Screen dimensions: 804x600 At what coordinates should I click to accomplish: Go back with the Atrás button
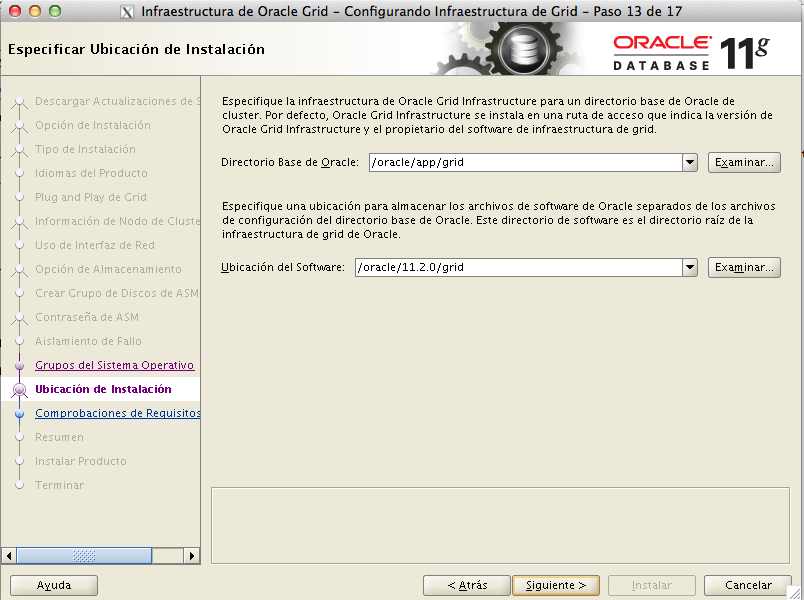(x=466, y=585)
